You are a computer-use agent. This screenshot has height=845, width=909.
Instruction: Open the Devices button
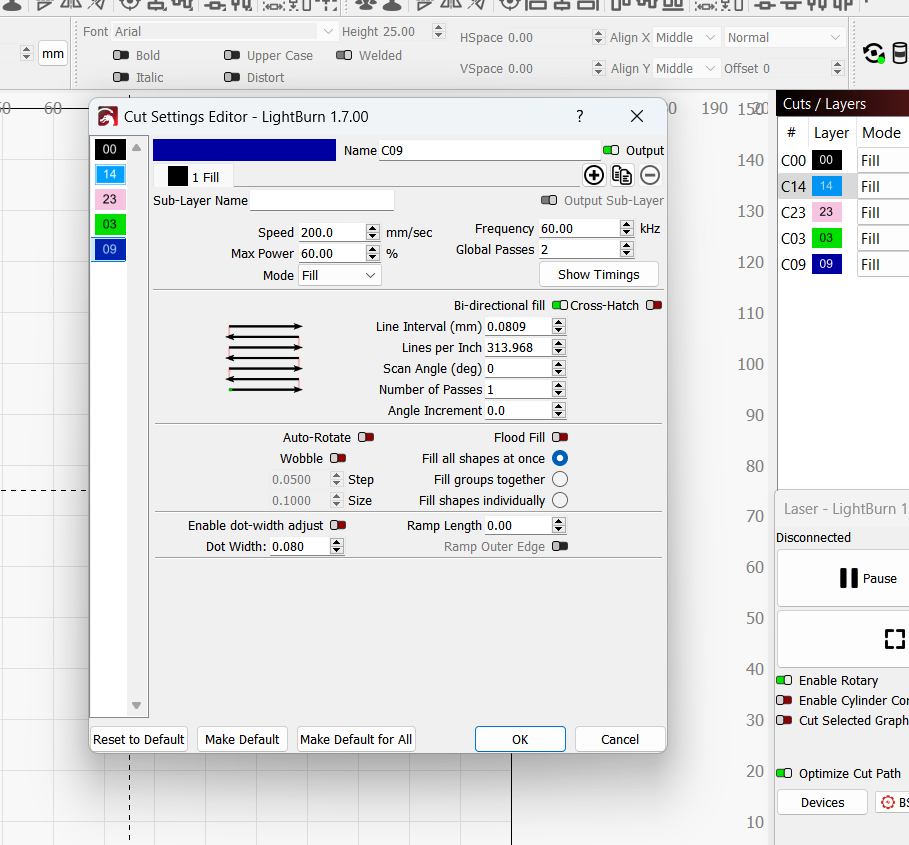click(x=822, y=802)
